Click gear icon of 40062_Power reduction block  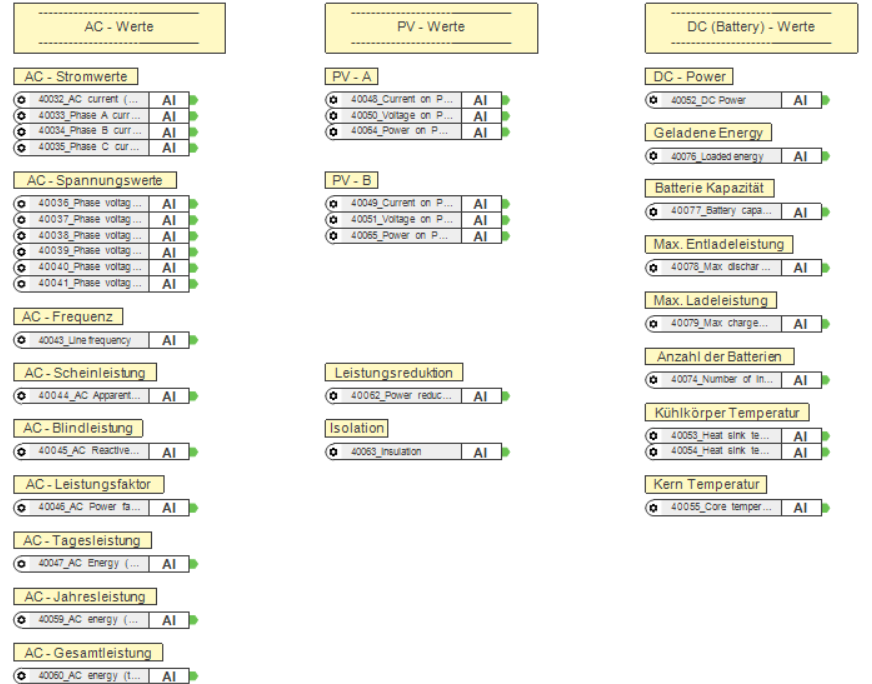tap(333, 395)
